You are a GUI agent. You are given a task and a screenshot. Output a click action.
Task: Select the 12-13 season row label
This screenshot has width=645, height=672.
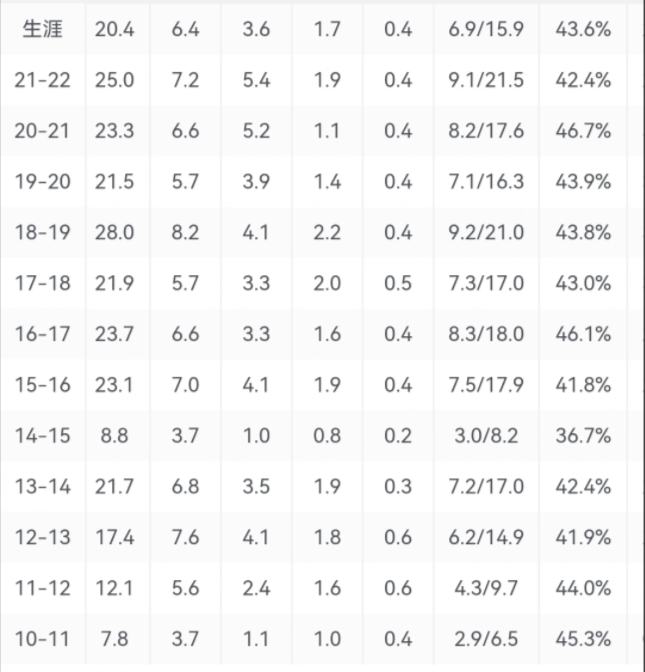[43, 537]
